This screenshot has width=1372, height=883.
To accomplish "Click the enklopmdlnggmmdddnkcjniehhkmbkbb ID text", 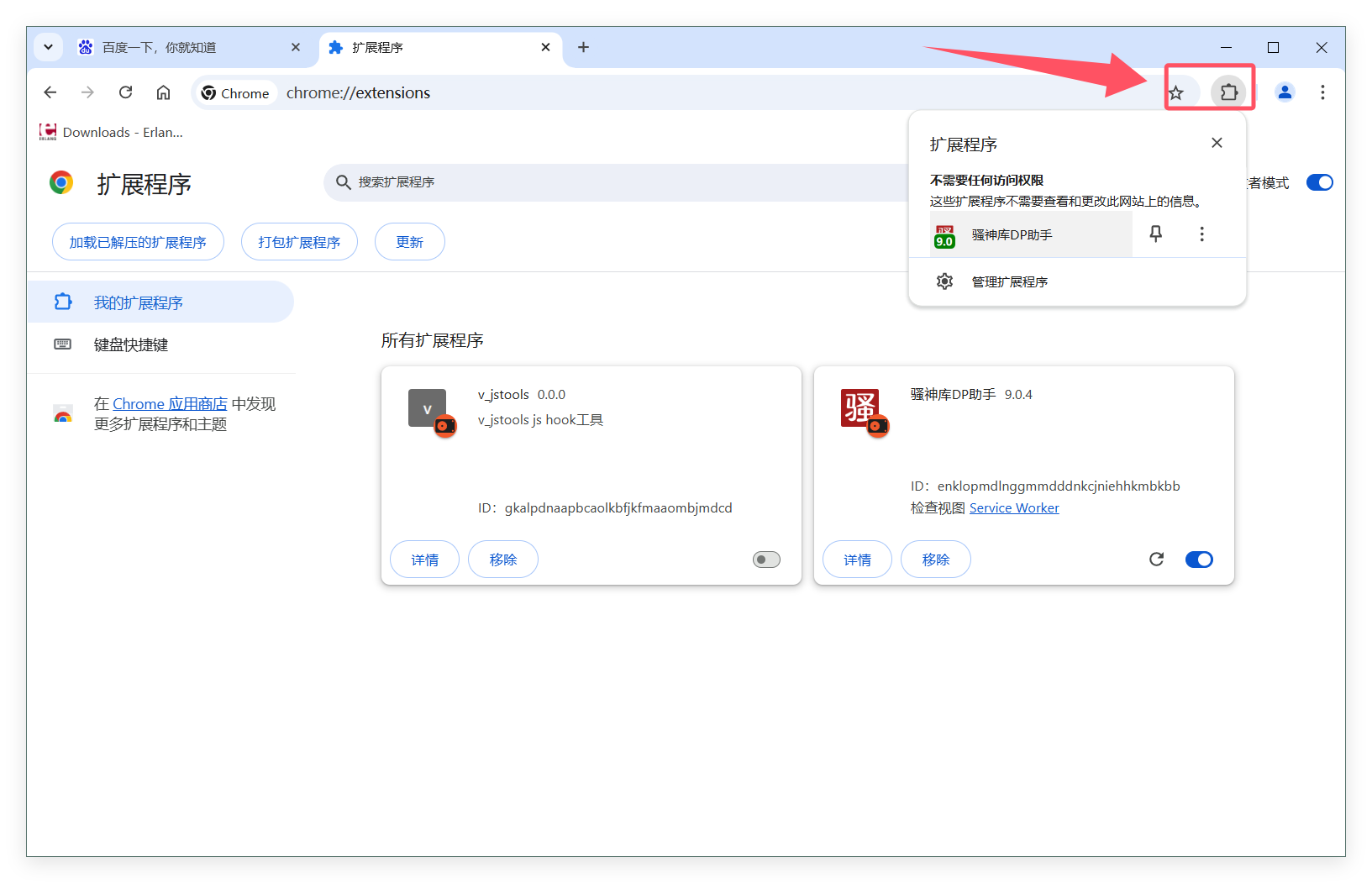I will point(1045,486).
